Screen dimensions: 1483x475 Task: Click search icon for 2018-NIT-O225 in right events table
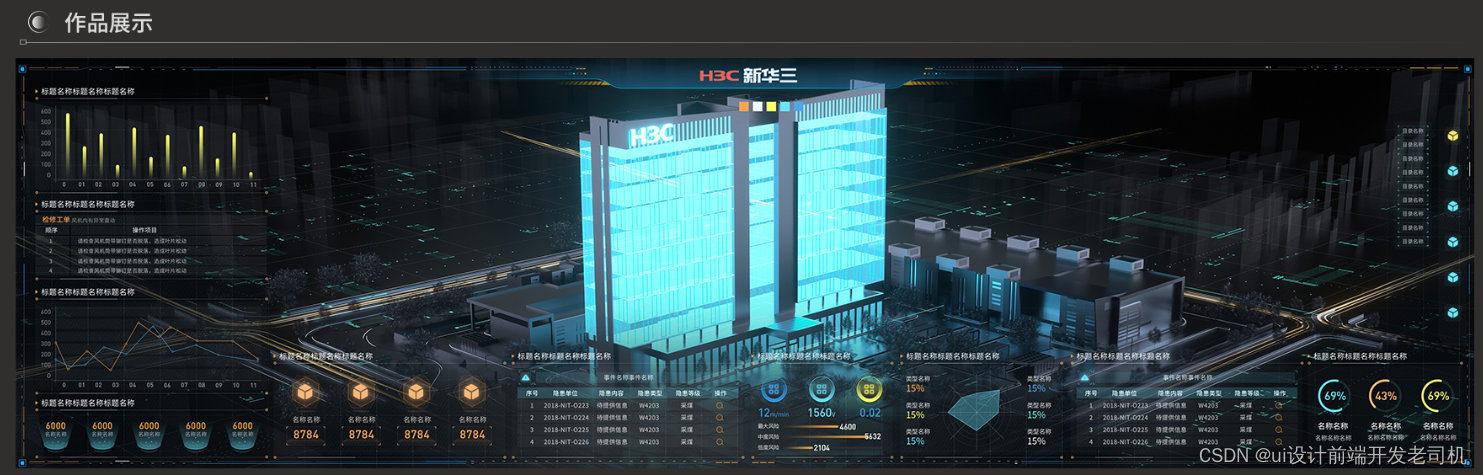click(1279, 429)
